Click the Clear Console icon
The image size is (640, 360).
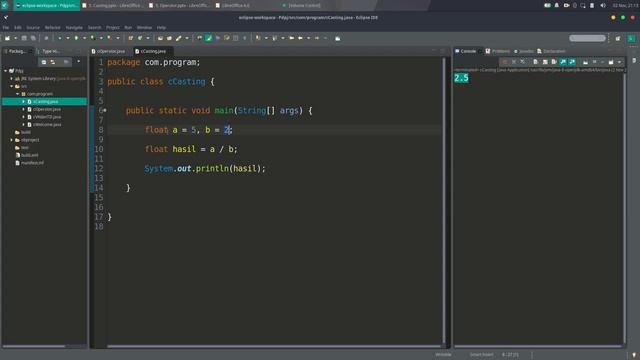(x=536, y=62)
